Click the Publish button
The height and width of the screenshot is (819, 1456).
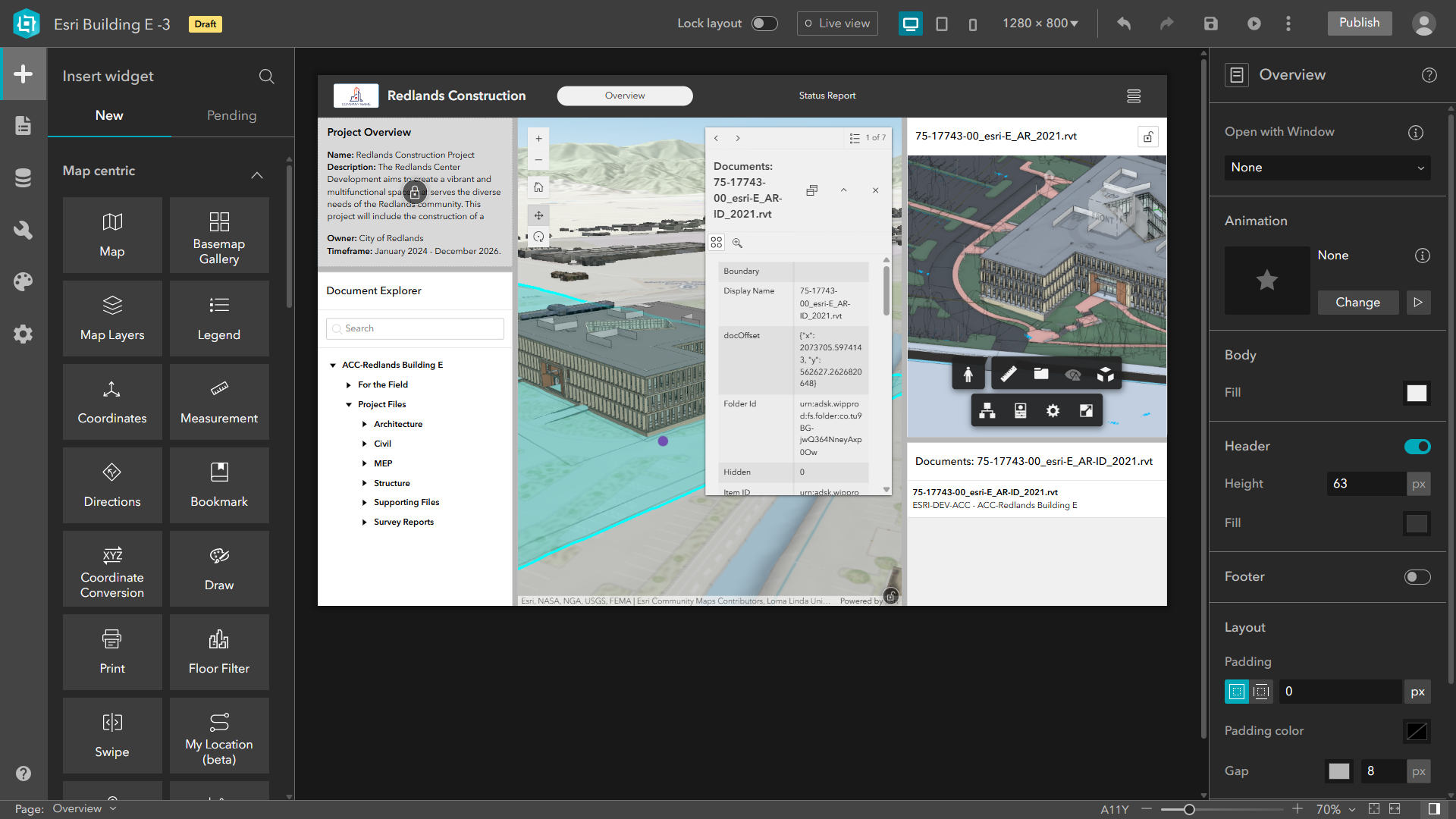point(1359,24)
